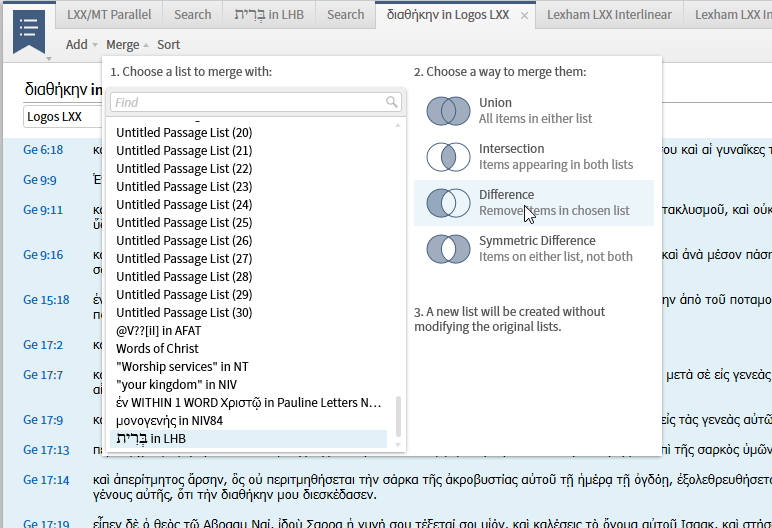Select the μονογενής in NIV84 list

[169, 421]
